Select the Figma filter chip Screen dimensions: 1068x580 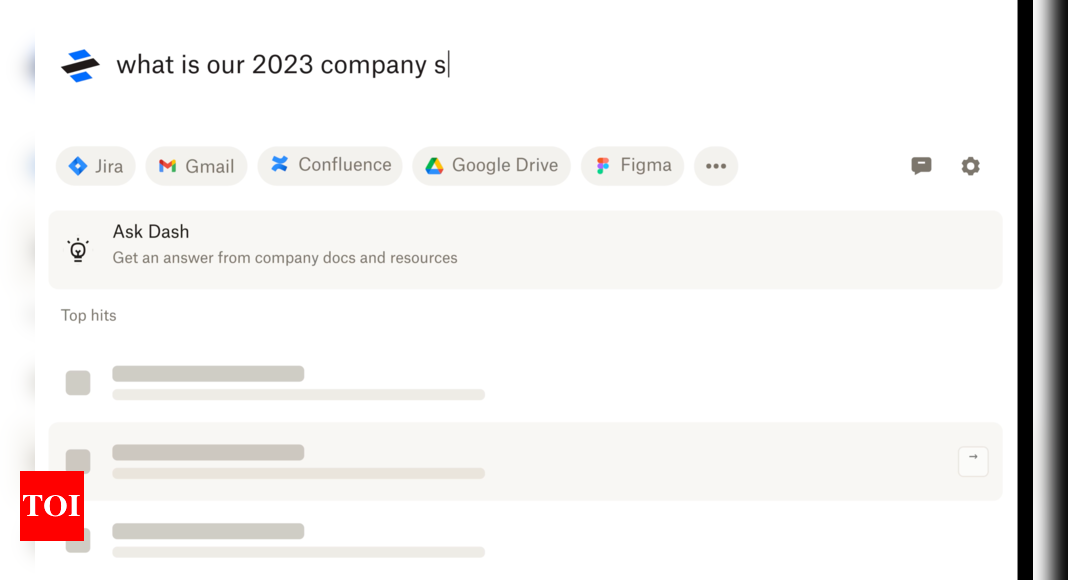coord(633,165)
